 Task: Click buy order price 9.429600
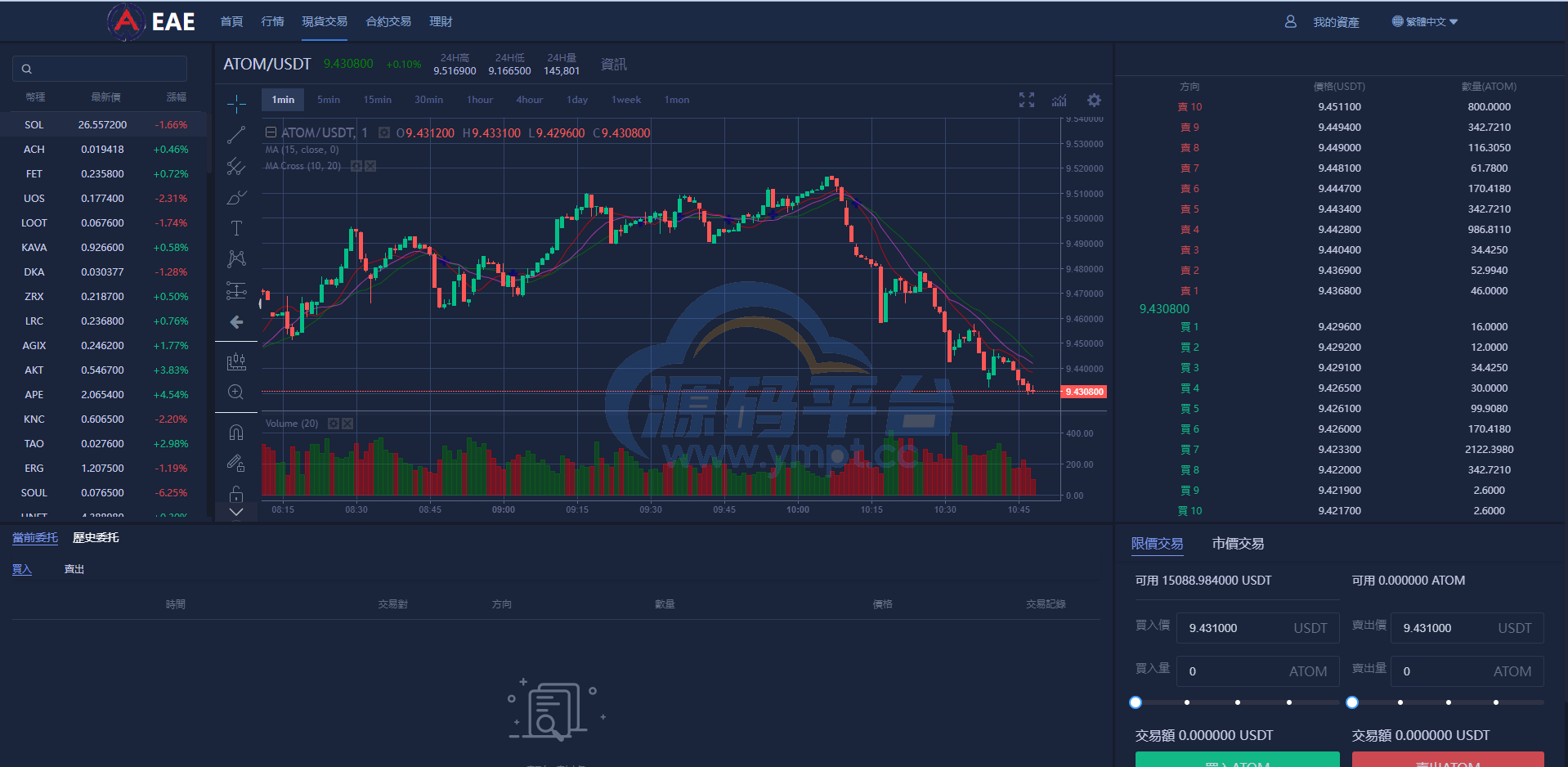click(1339, 327)
